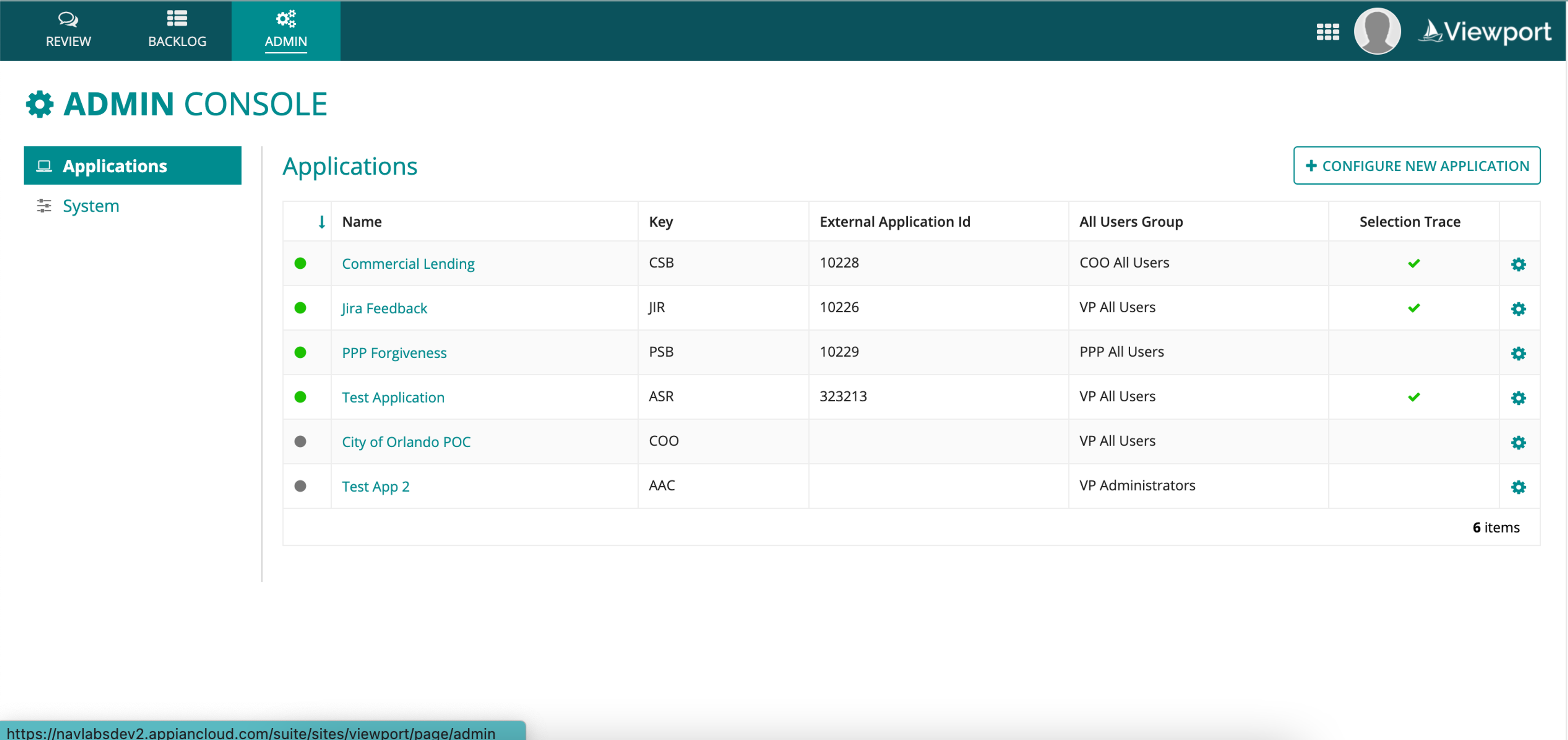Click gray status dot for City of Orlando POC

click(x=300, y=441)
